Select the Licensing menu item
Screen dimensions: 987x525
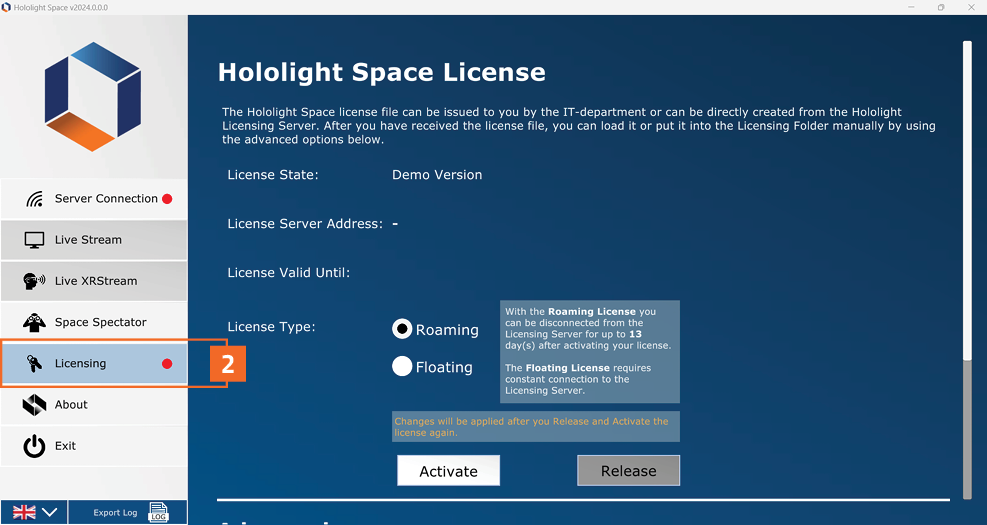[x=94, y=363]
